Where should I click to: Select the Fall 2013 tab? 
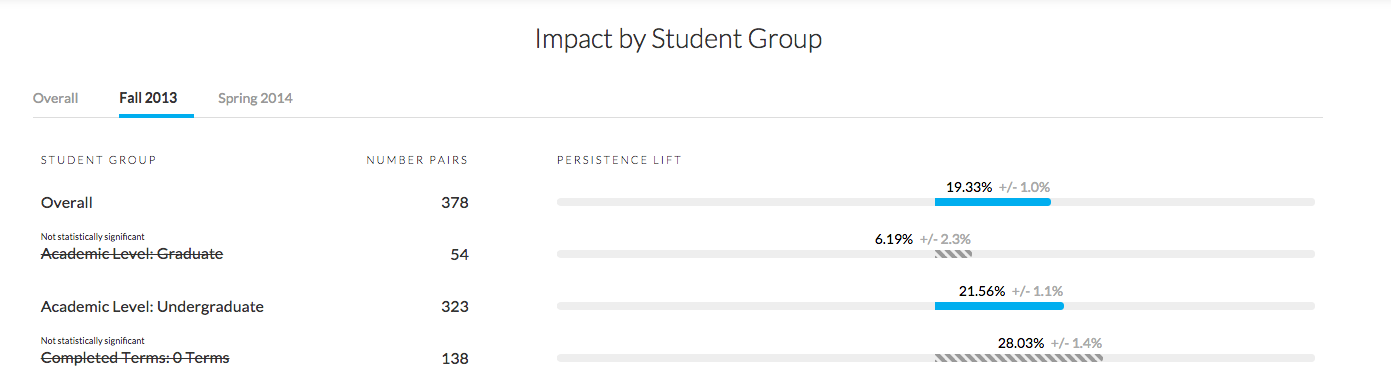click(x=148, y=98)
